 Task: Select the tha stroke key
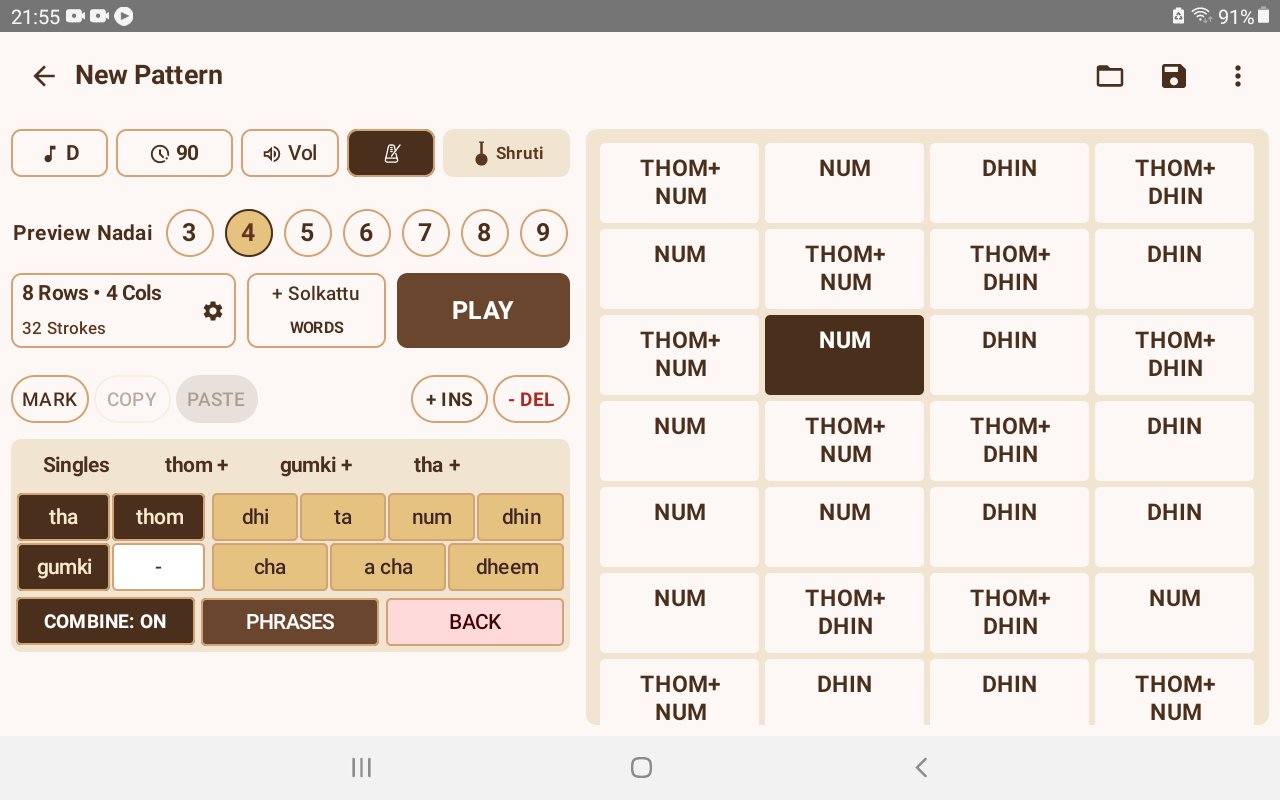[x=63, y=517]
